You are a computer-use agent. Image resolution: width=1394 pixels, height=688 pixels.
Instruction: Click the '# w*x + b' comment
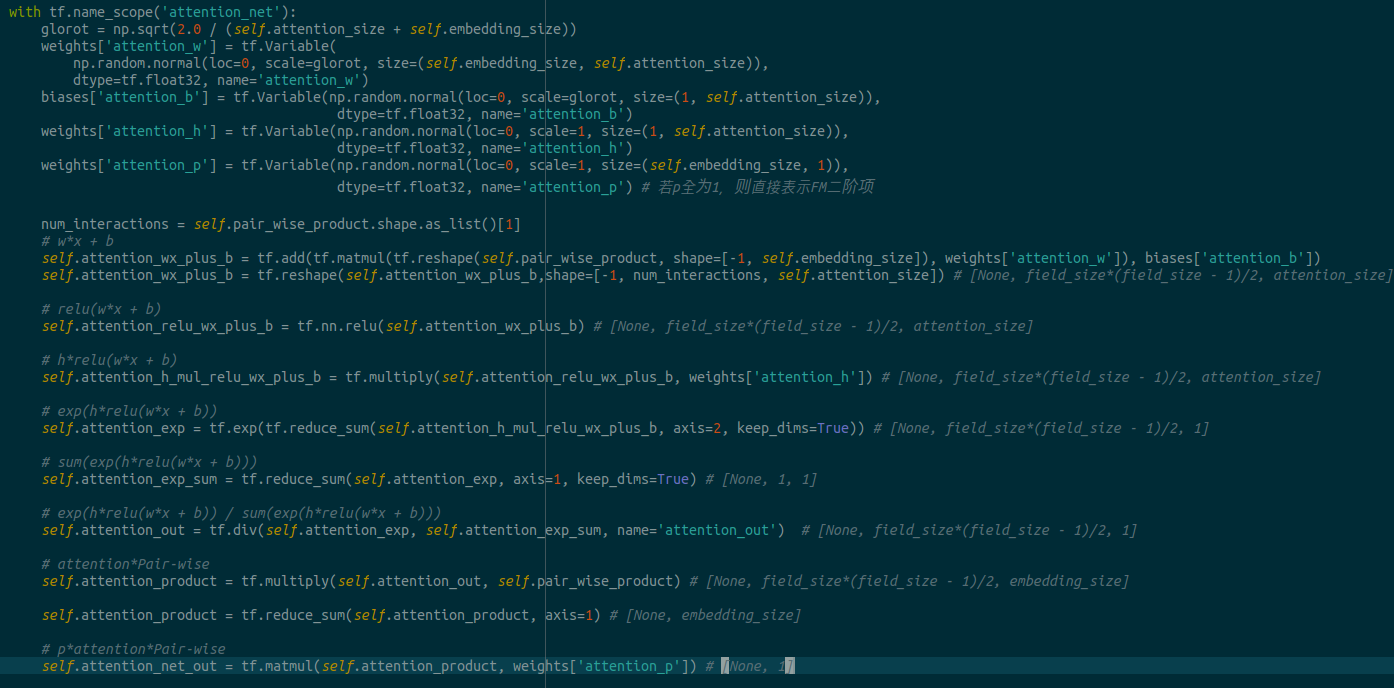(77, 241)
